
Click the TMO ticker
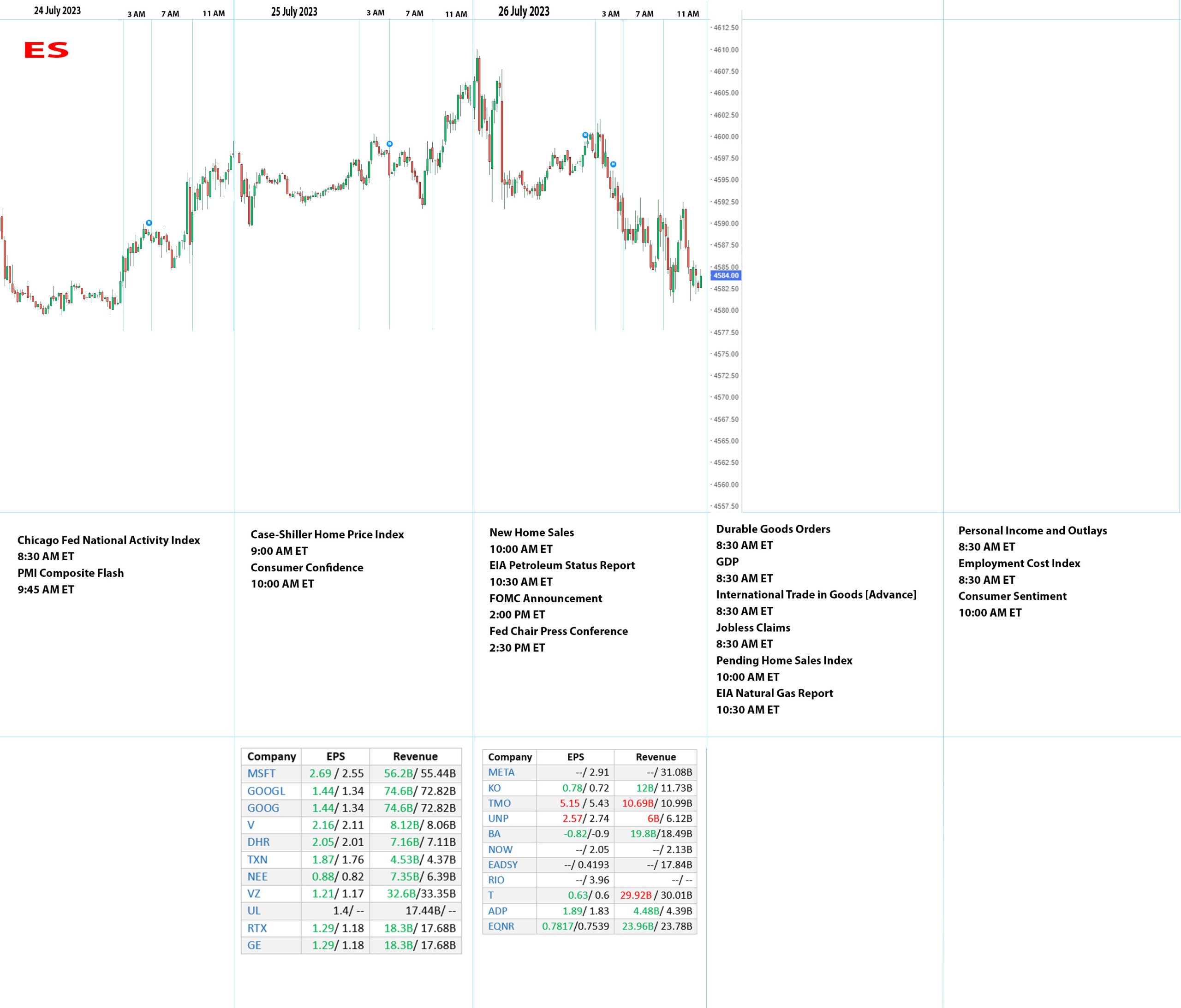(499, 803)
